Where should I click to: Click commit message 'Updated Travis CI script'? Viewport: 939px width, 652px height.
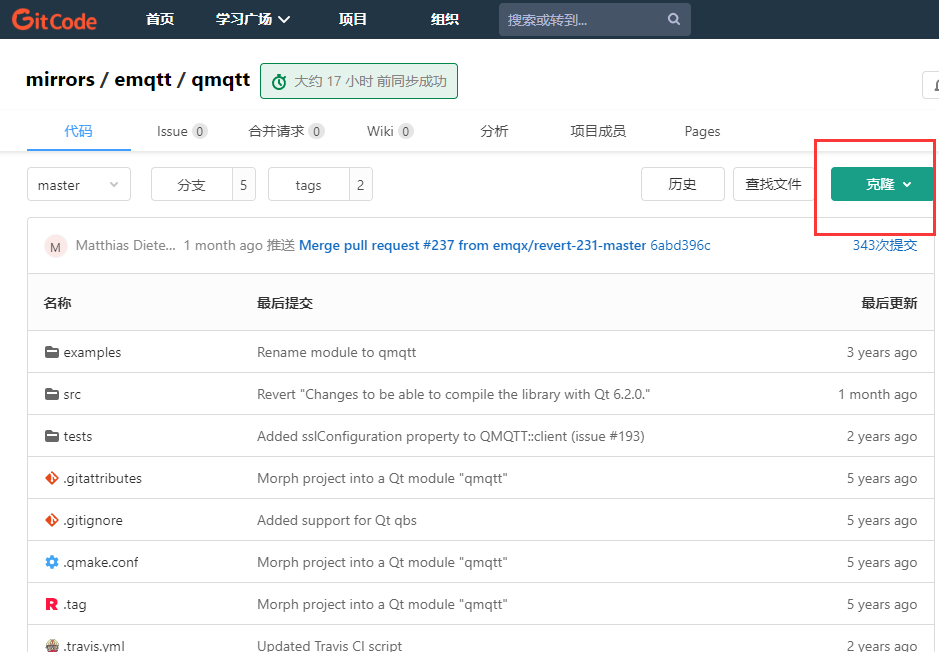tap(329, 645)
